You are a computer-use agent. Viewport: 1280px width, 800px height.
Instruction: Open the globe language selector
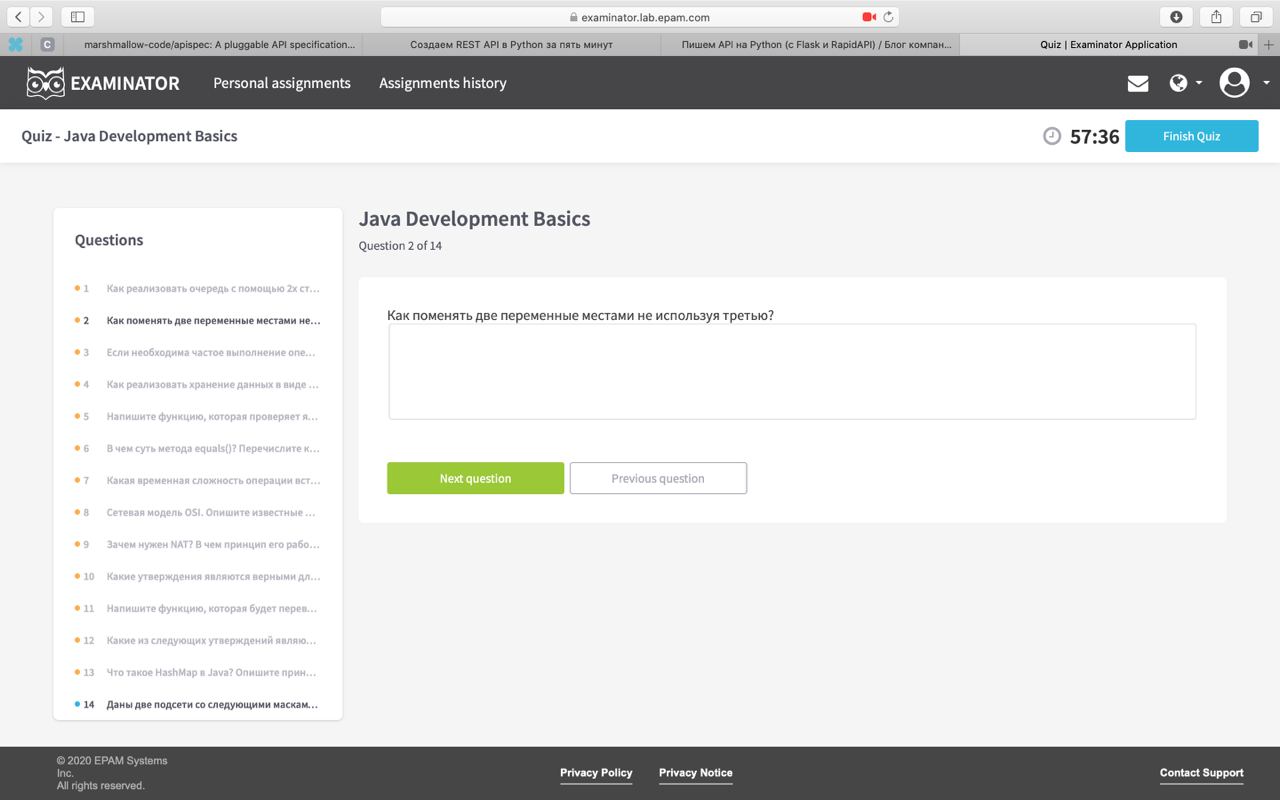coord(1184,83)
